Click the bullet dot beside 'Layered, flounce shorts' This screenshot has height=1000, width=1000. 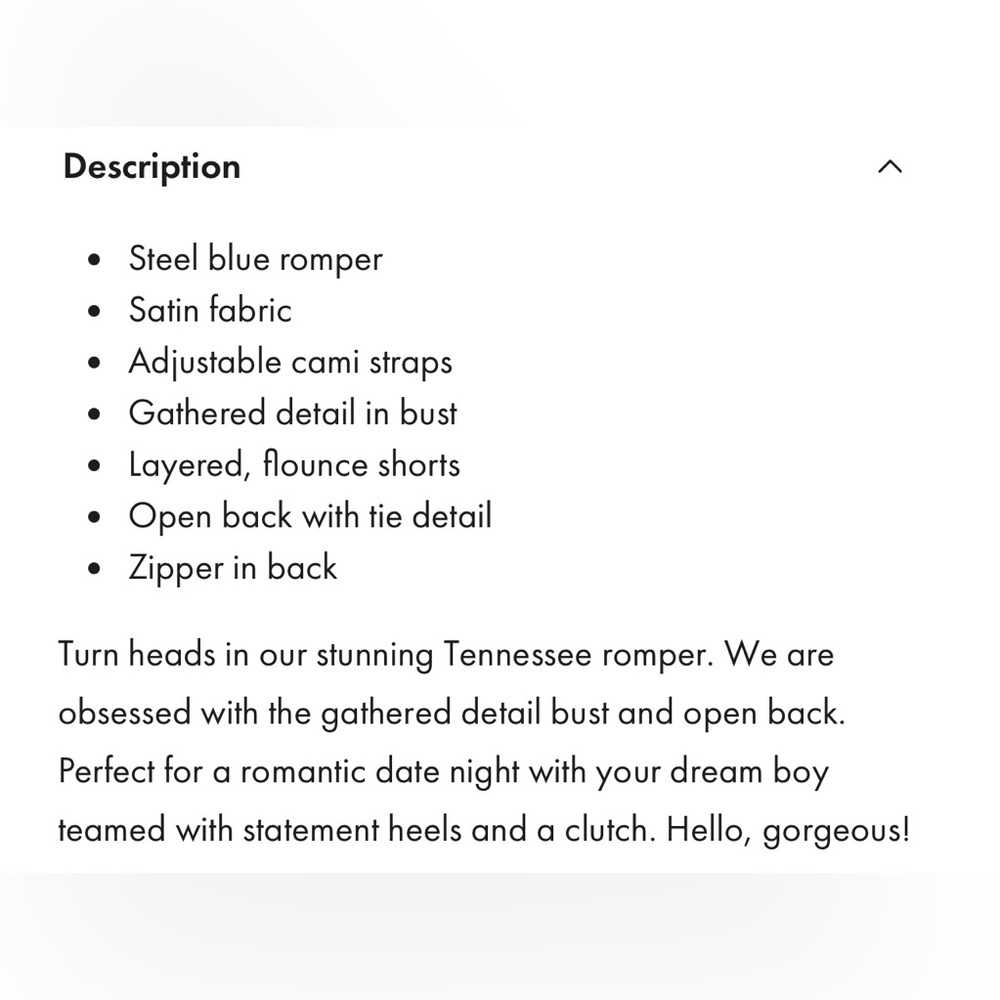94,466
